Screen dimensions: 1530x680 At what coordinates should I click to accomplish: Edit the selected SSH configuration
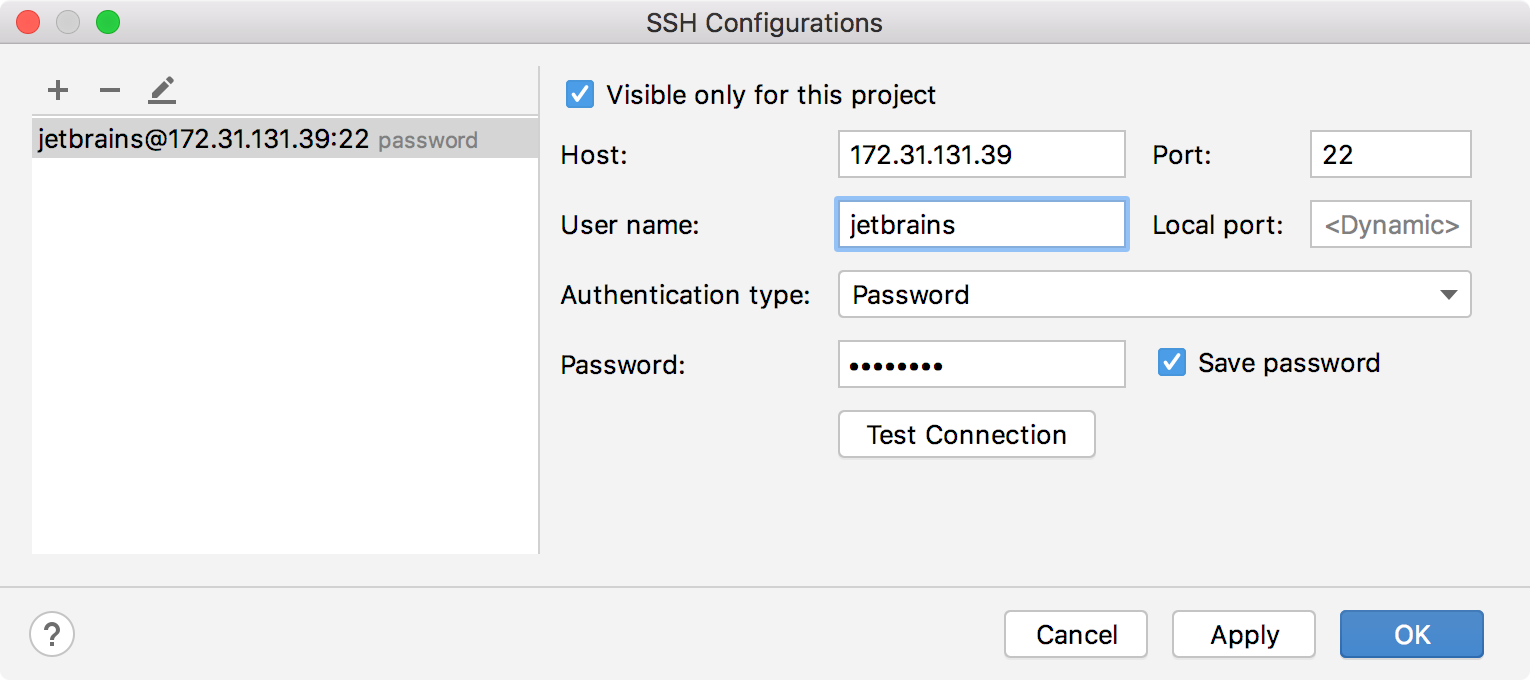point(161,90)
